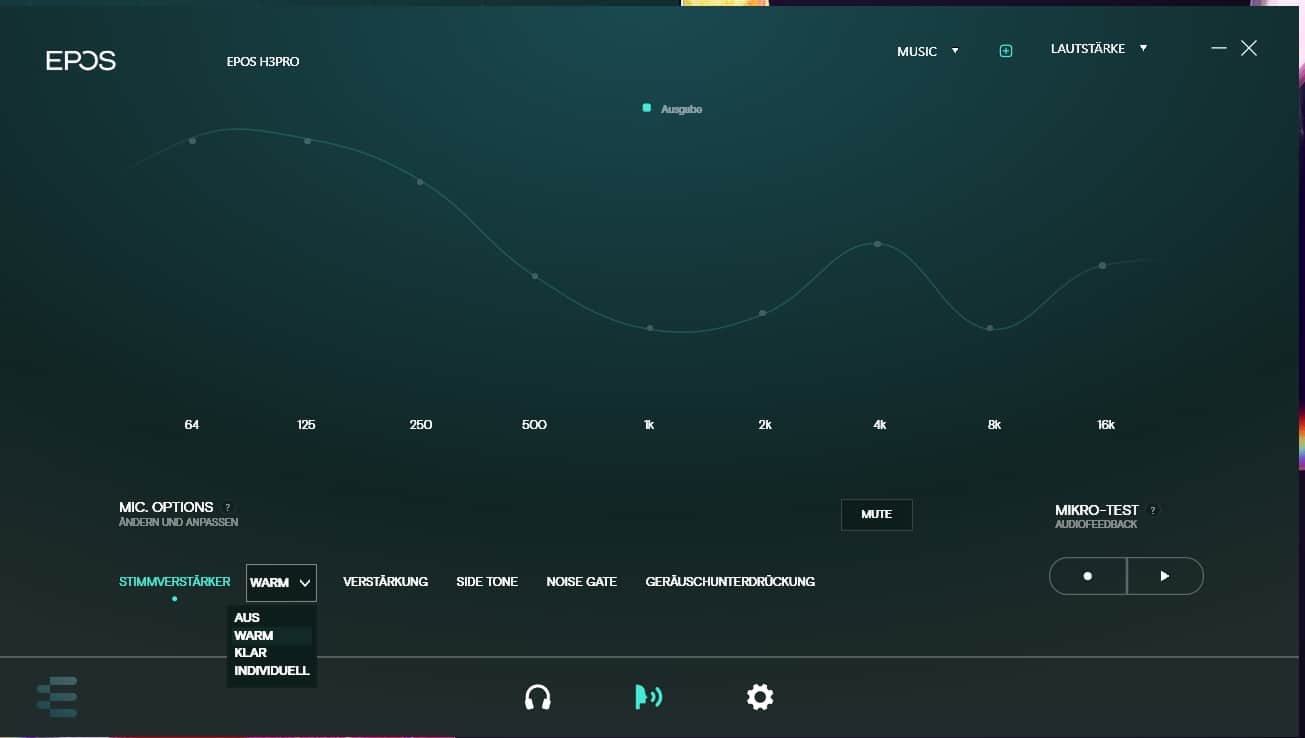Image resolution: width=1305 pixels, height=738 pixels.
Task: Click the help icon beside Mic. Options
Action: pyautogui.click(x=228, y=508)
